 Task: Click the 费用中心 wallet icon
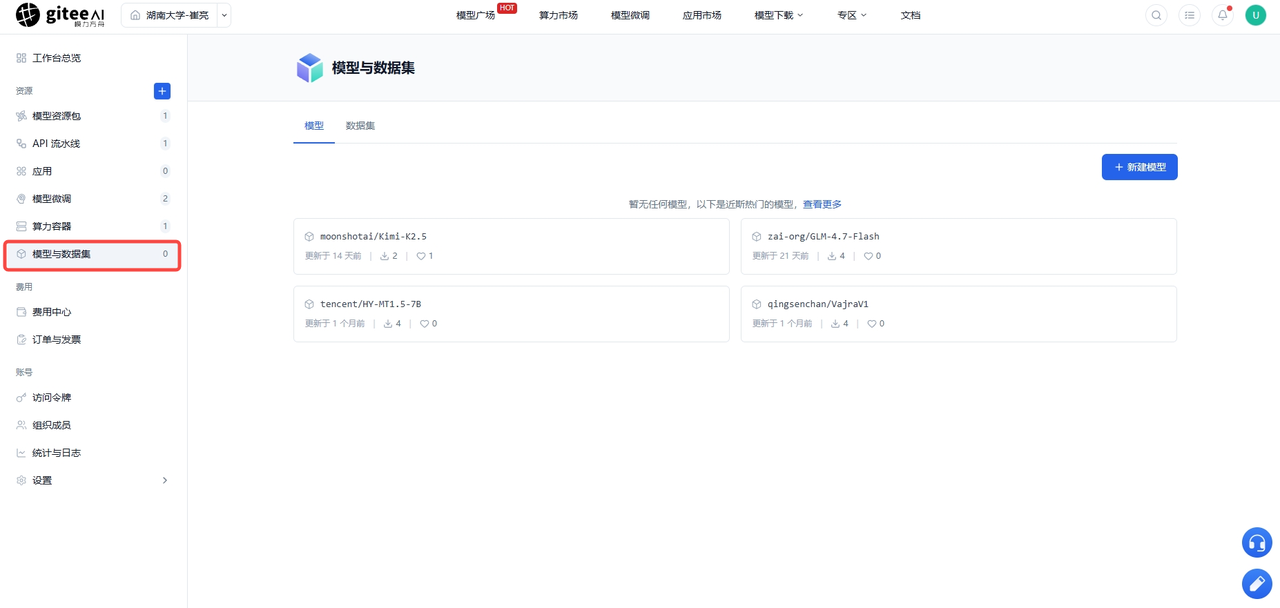tap(21, 312)
